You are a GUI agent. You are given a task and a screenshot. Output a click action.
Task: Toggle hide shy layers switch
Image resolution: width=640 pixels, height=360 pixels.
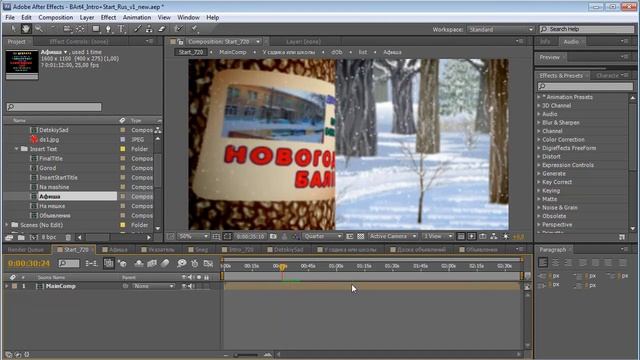139,264
